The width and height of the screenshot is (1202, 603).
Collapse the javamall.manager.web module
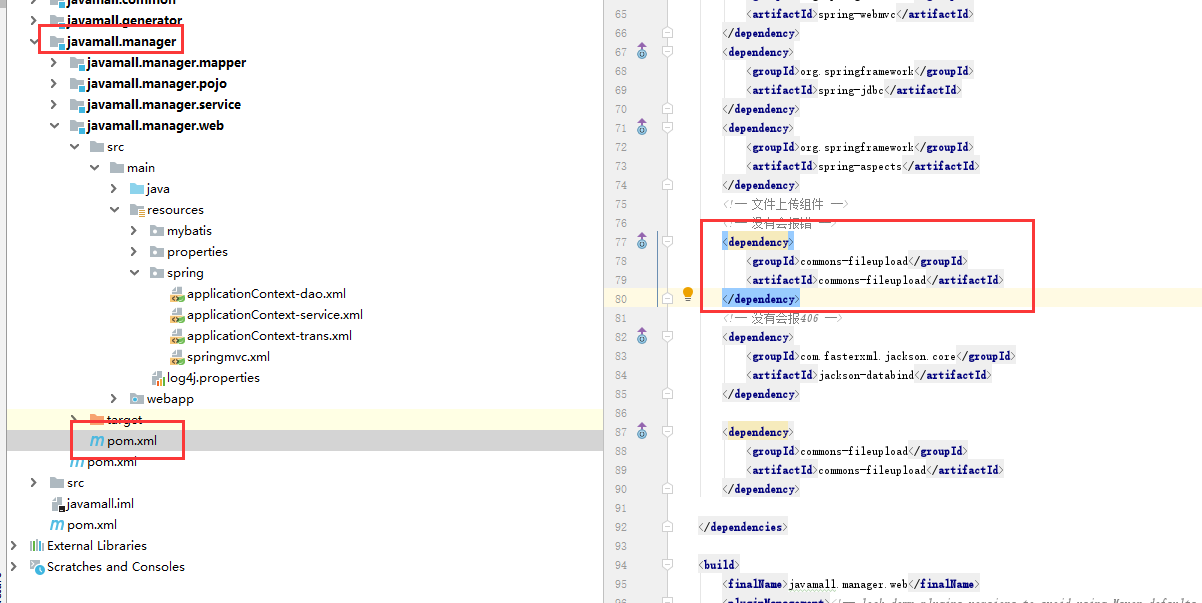54,126
